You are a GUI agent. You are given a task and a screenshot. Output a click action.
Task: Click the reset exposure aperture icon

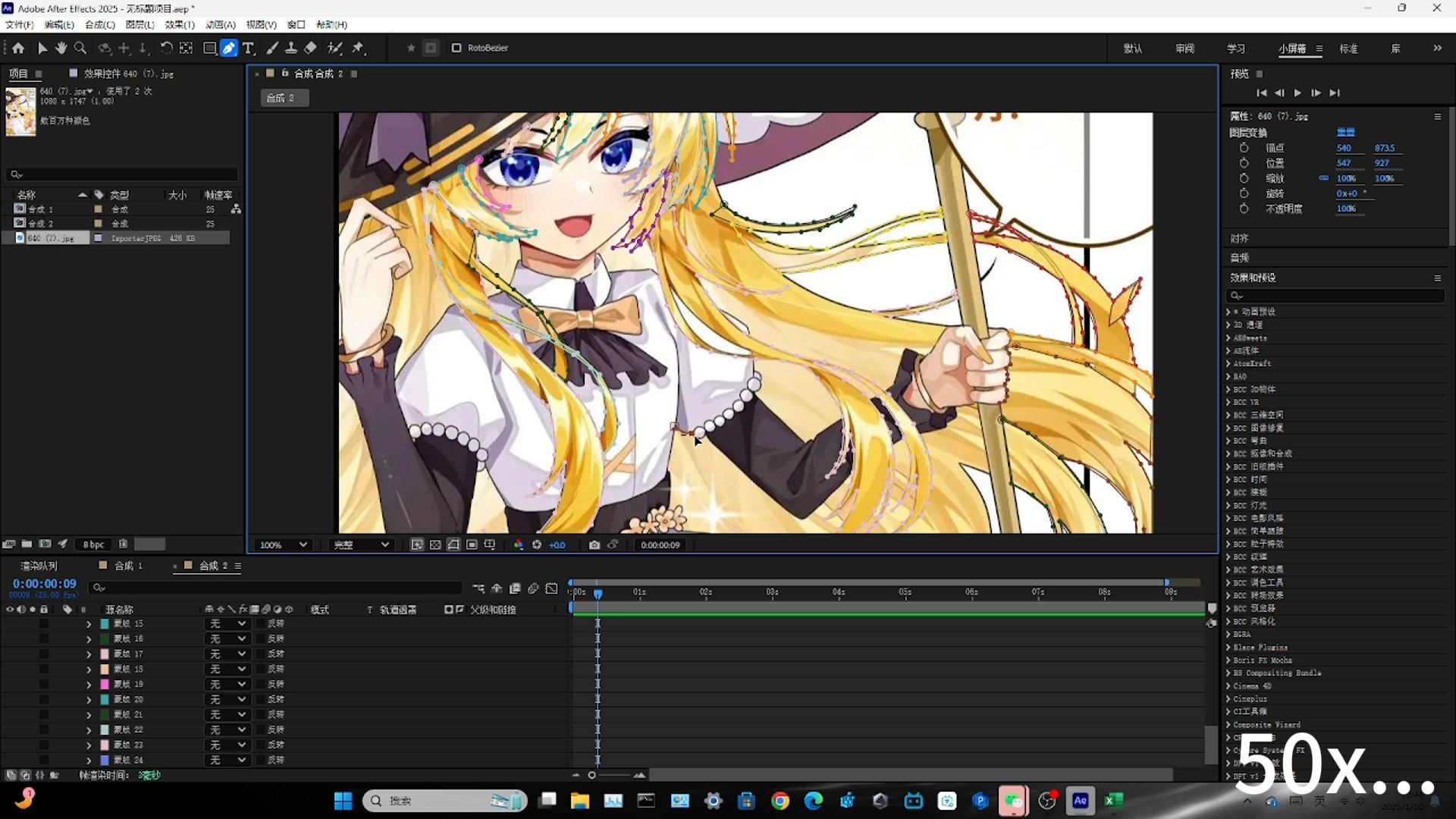tap(537, 544)
